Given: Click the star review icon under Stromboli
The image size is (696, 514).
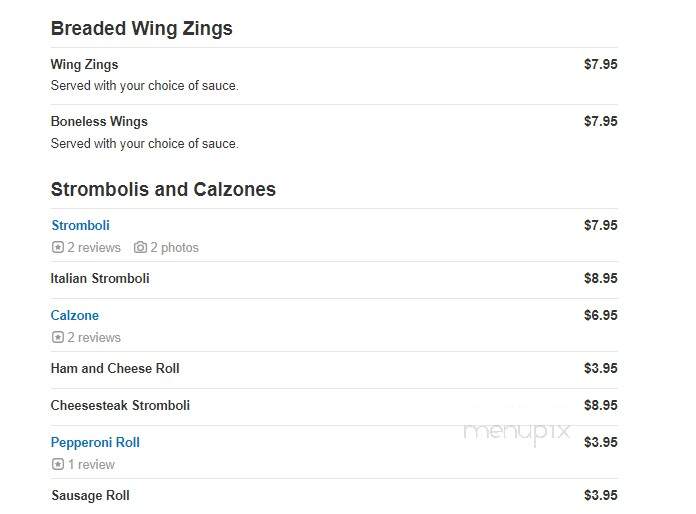Looking at the screenshot, I should [58, 247].
